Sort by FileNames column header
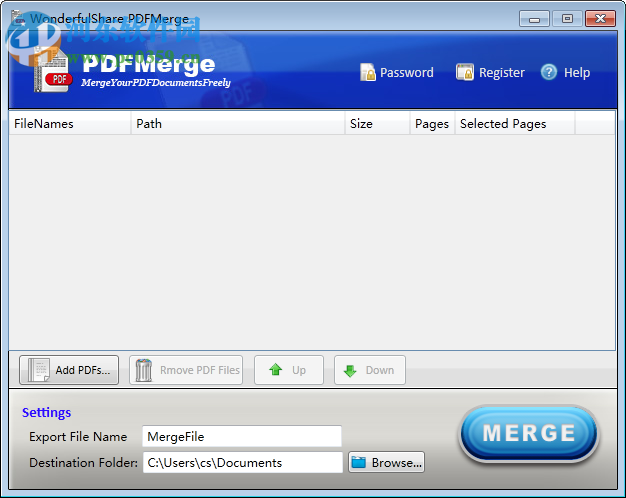This screenshot has height=498, width=626. point(70,124)
